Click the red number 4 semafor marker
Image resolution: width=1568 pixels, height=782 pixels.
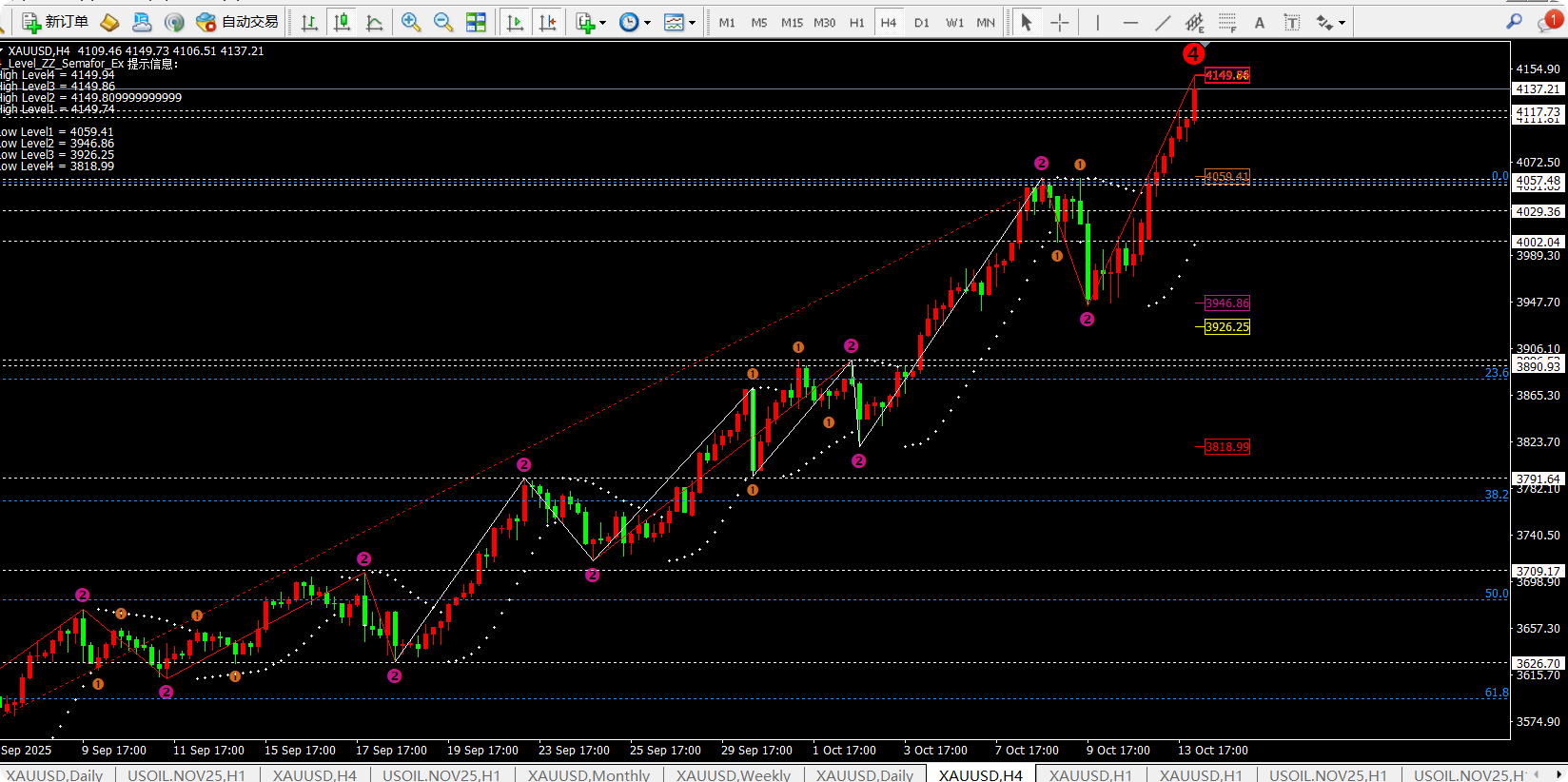[x=1193, y=54]
